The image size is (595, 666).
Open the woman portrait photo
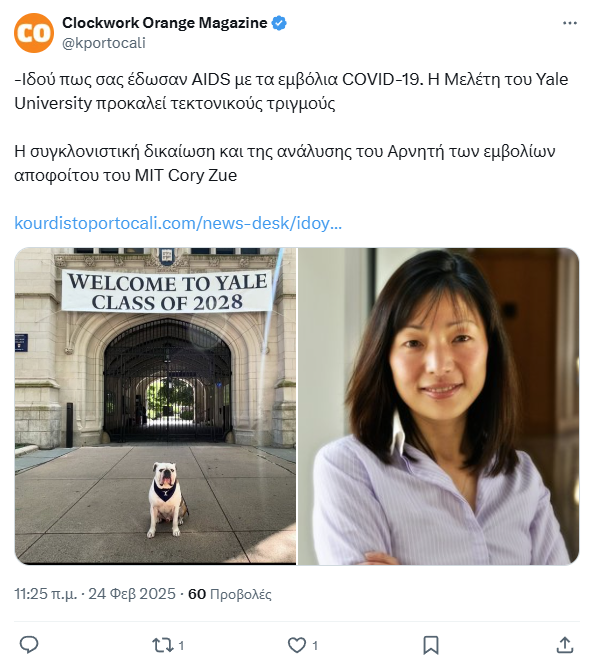(x=439, y=406)
